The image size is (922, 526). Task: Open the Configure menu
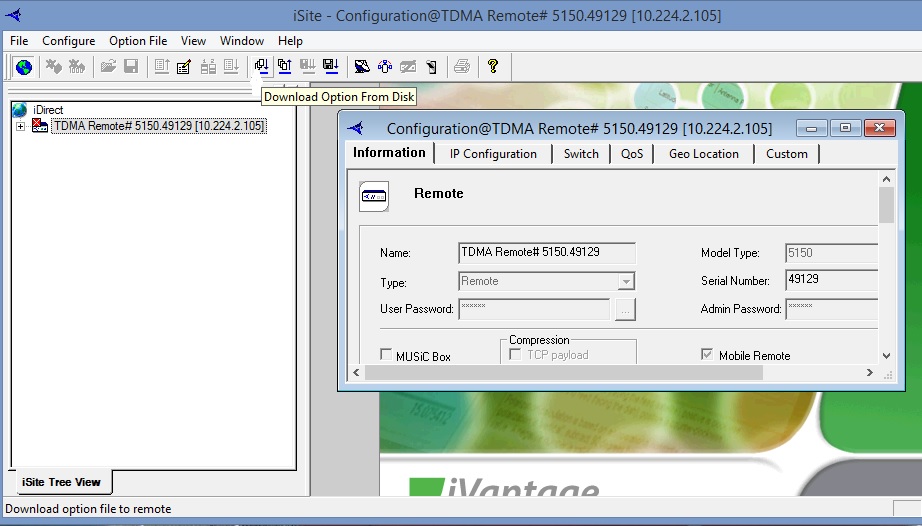point(69,41)
